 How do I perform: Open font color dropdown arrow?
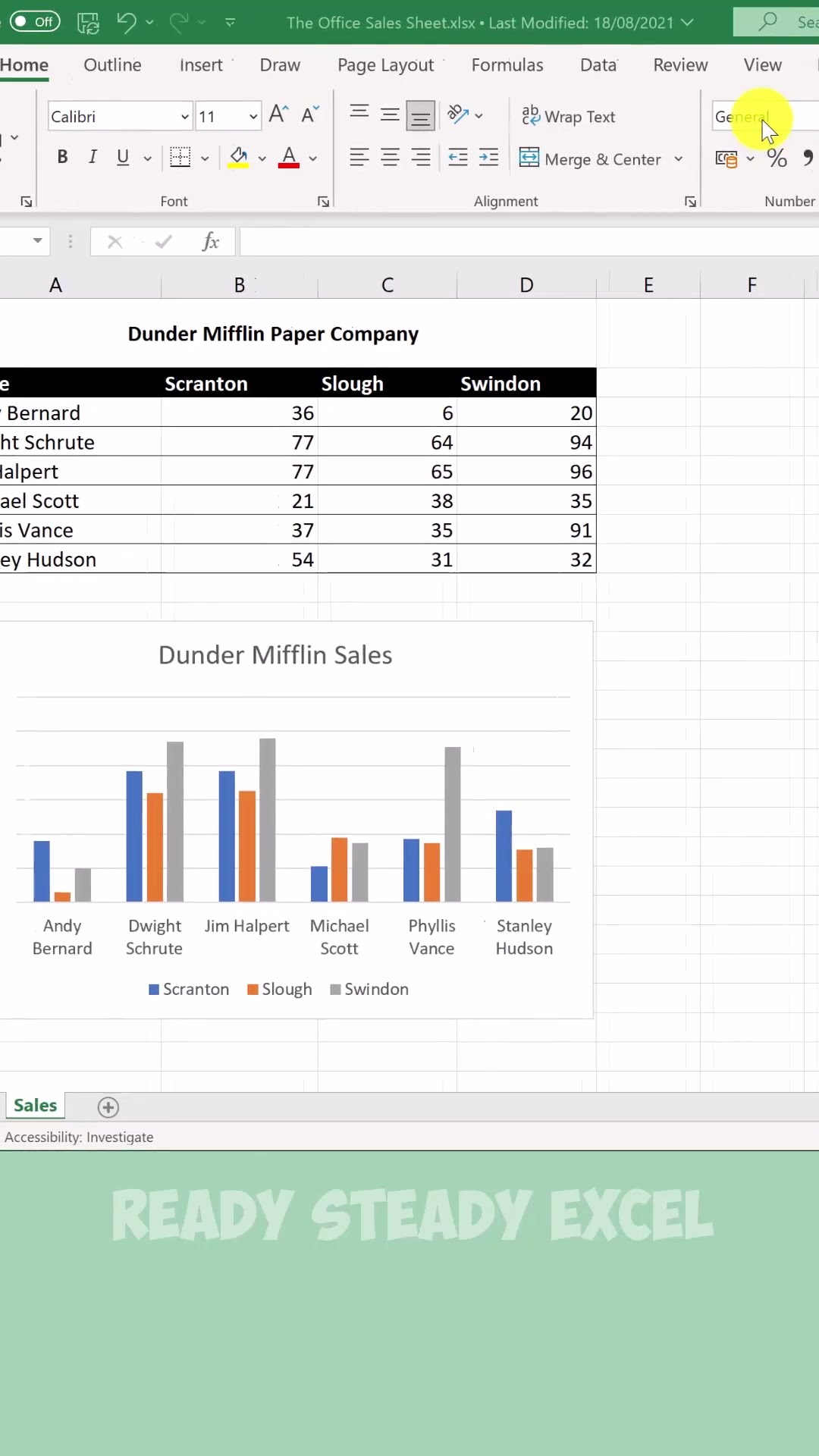point(312,158)
